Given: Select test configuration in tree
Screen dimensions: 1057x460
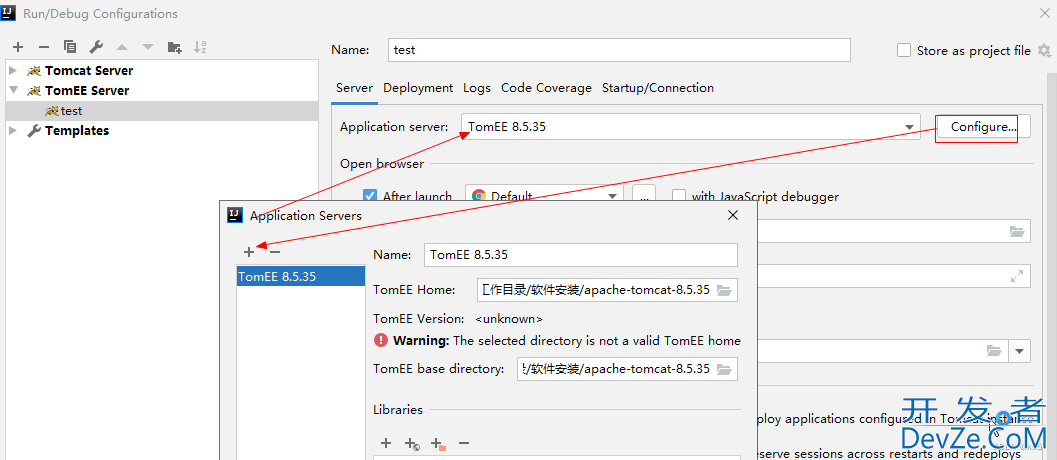Looking at the screenshot, I should (x=162, y=111).
